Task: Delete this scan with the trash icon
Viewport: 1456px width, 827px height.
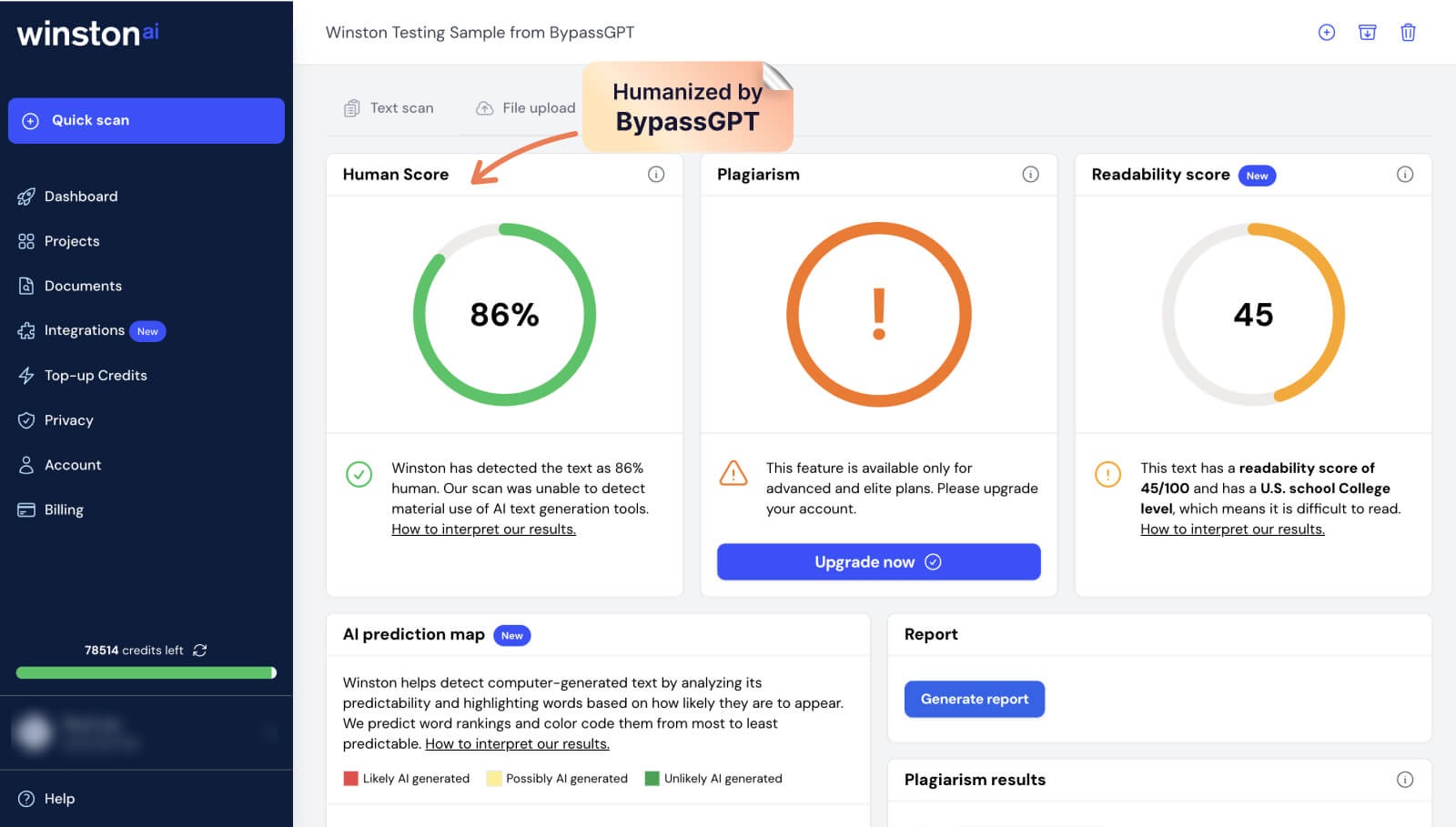Action: click(x=1408, y=33)
